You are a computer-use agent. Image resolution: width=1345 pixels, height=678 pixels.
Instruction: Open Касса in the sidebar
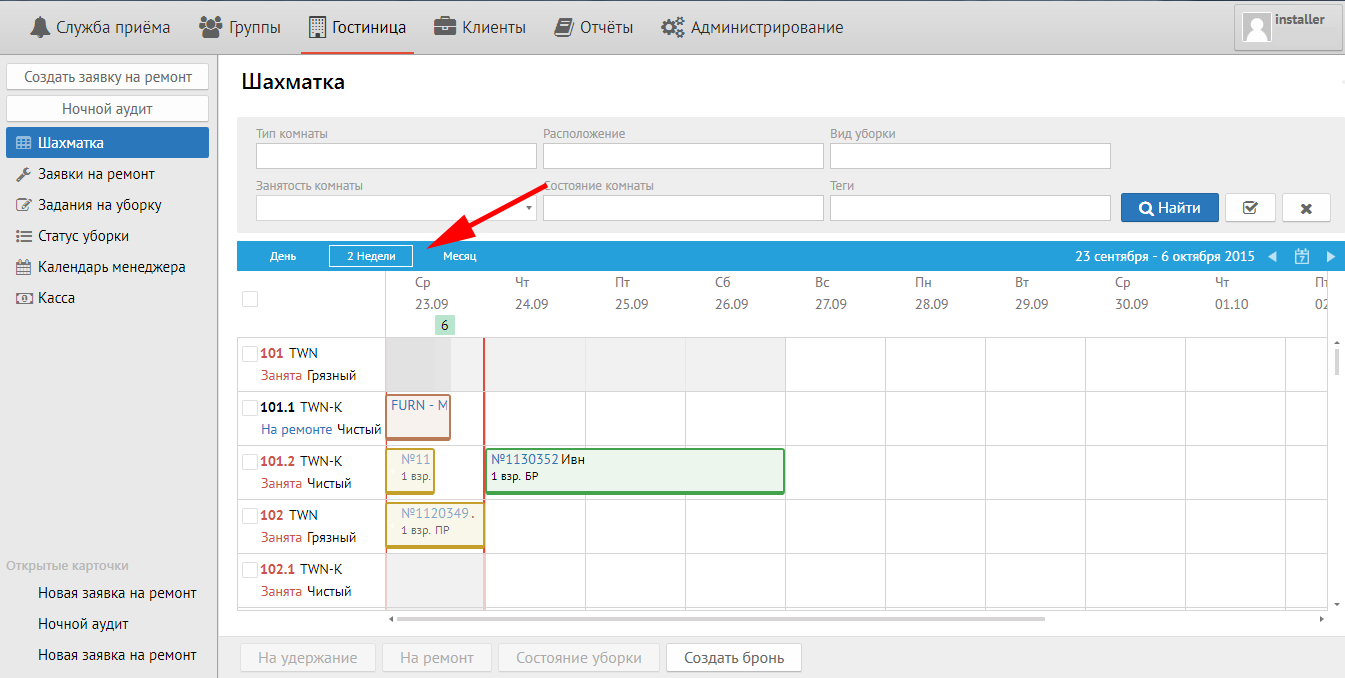click(x=56, y=298)
